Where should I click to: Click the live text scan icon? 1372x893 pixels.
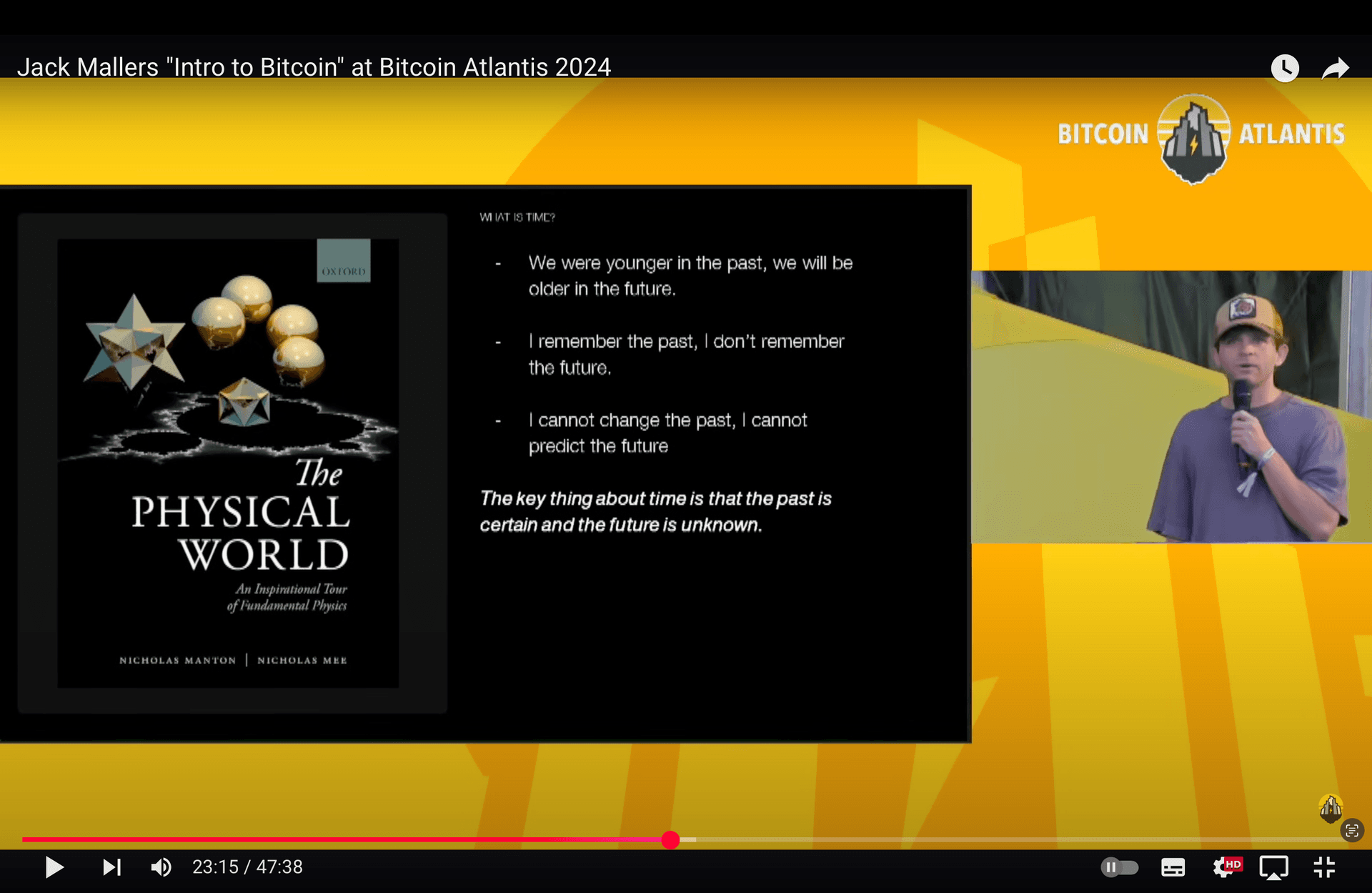pyautogui.click(x=1351, y=830)
